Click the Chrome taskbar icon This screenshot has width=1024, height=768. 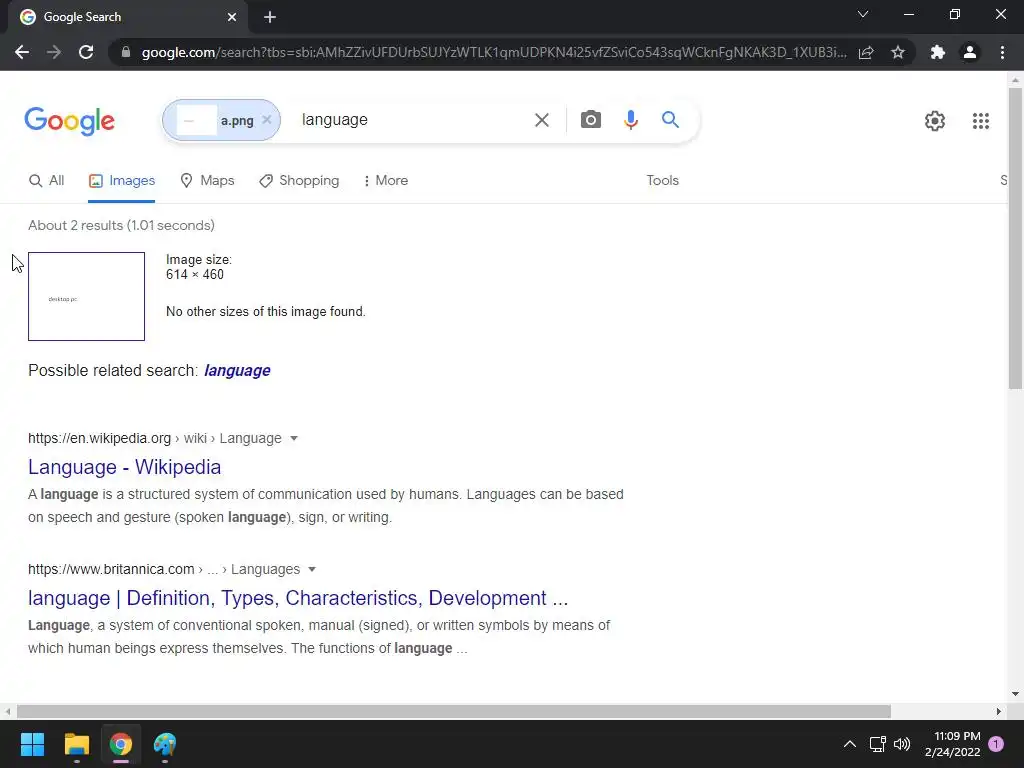[x=121, y=744]
